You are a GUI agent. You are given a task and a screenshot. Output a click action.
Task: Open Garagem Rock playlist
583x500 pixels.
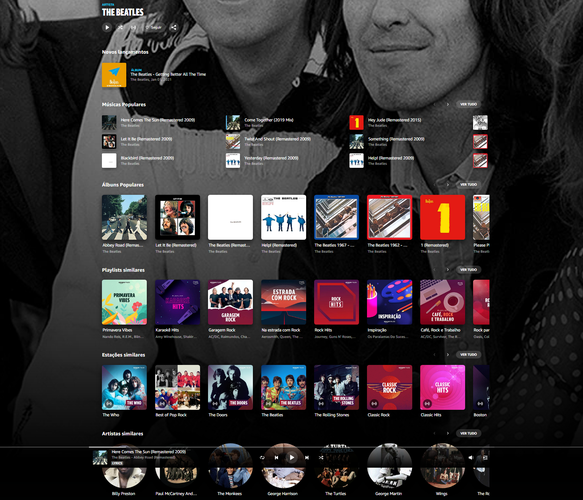pyautogui.click(x=231, y=302)
